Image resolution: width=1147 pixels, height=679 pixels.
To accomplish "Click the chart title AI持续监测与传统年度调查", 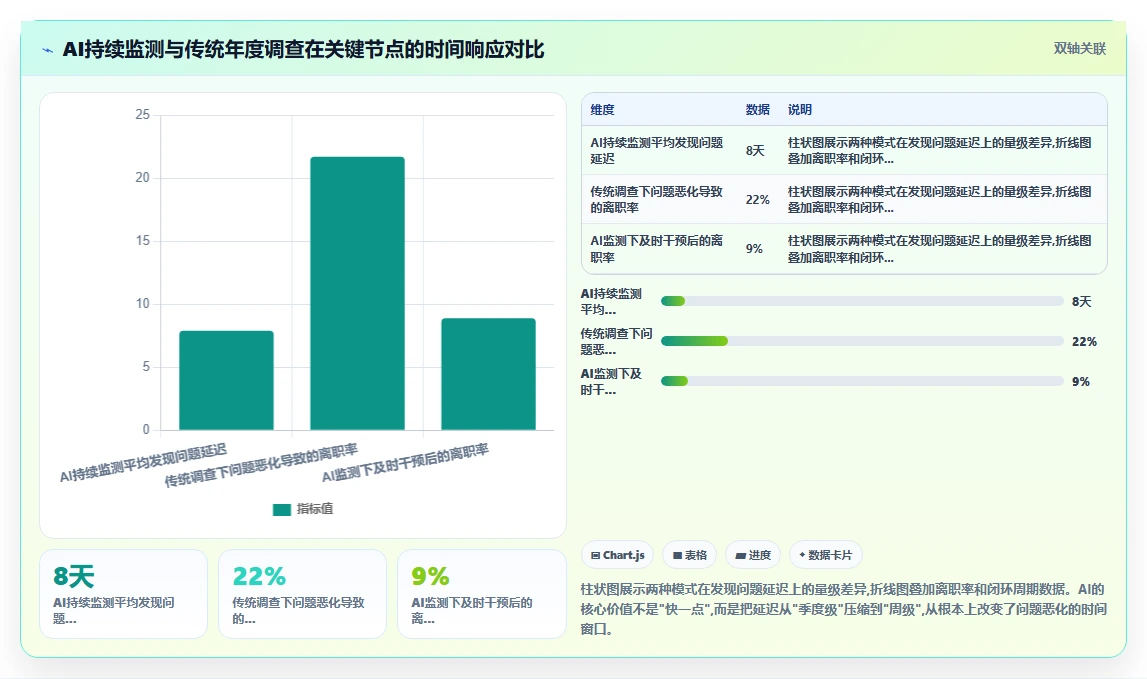I will [x=303, y=50].
